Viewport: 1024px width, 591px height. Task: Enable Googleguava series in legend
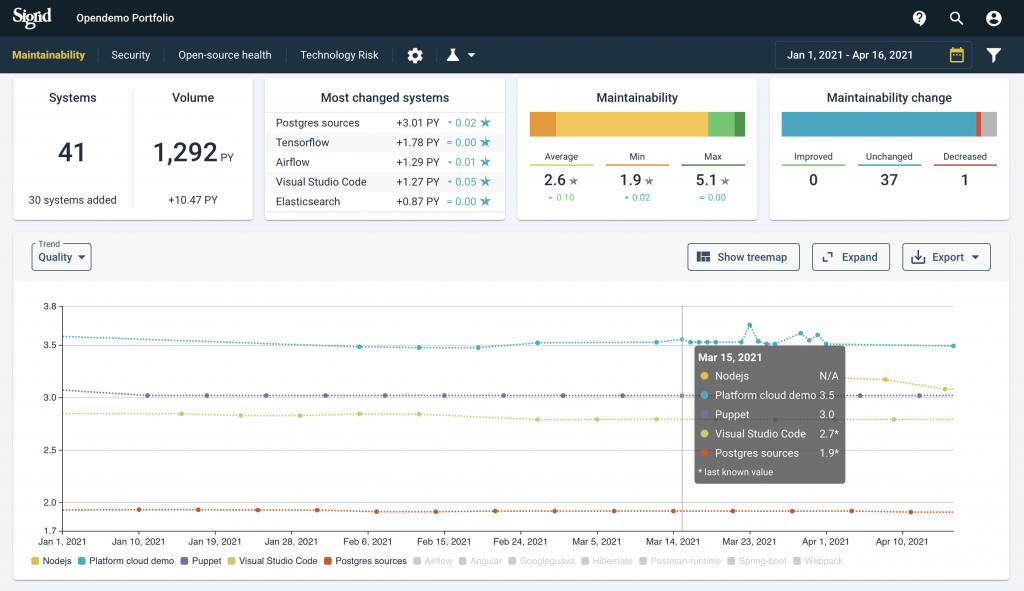(x=541, y=561)
